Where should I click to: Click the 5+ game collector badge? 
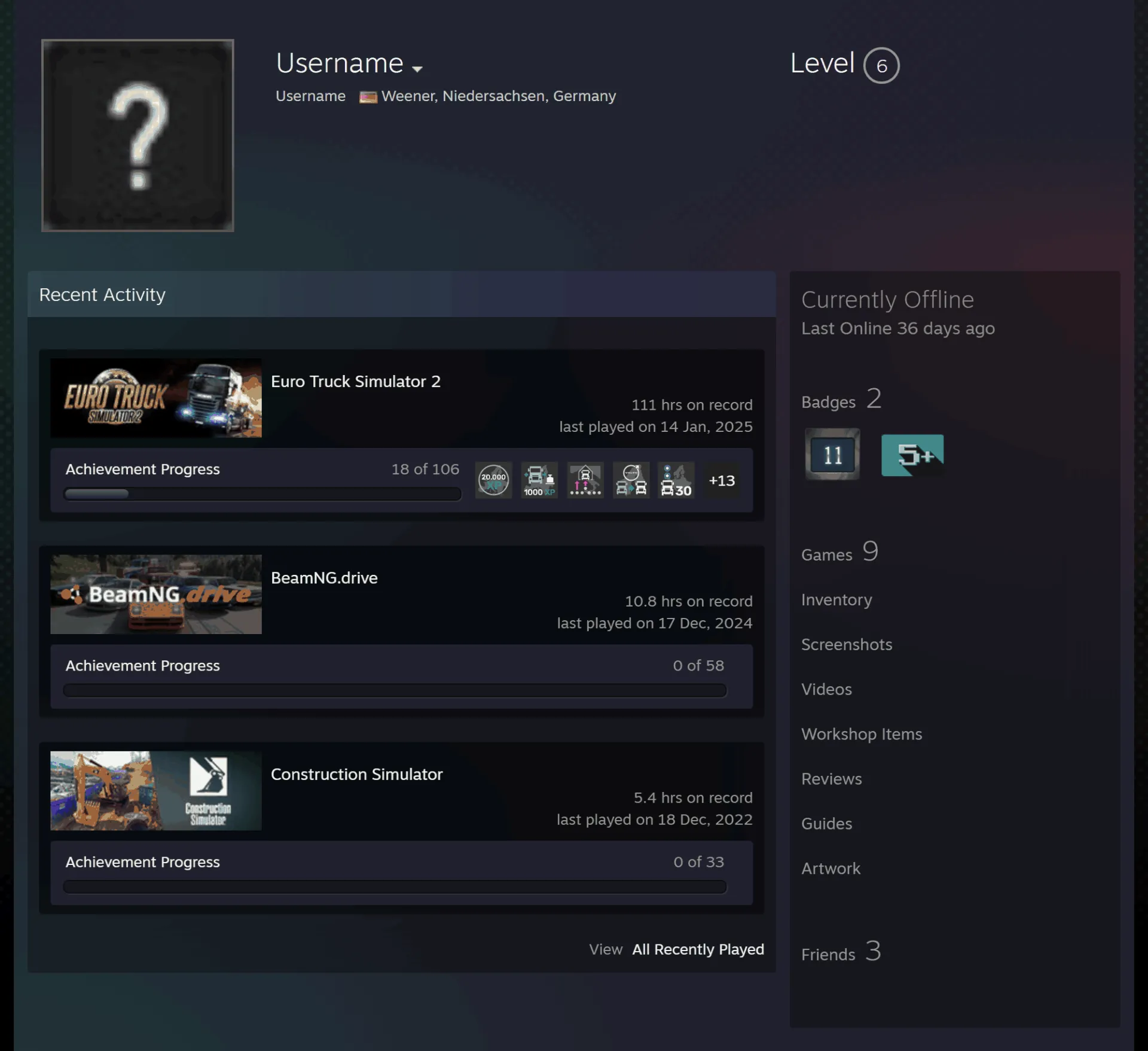pyautogui.click(x=912, y=455)
